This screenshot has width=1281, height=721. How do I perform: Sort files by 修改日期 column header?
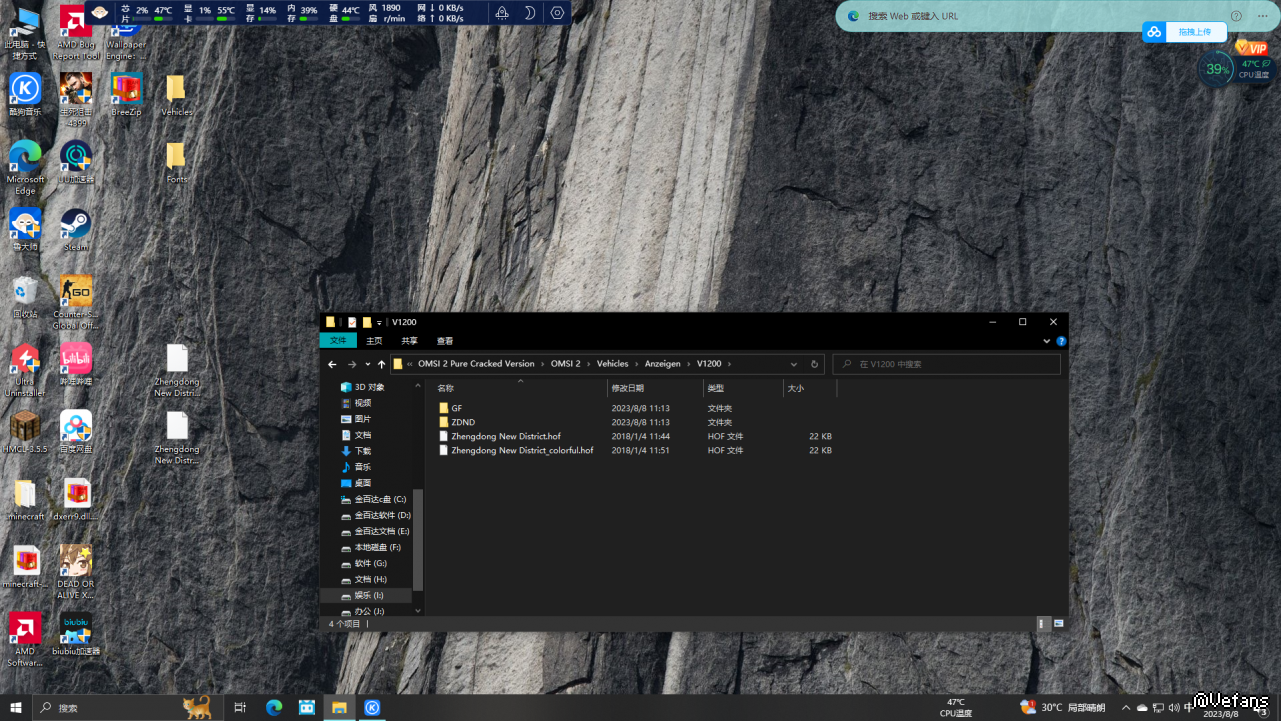[x=628, y=388]
